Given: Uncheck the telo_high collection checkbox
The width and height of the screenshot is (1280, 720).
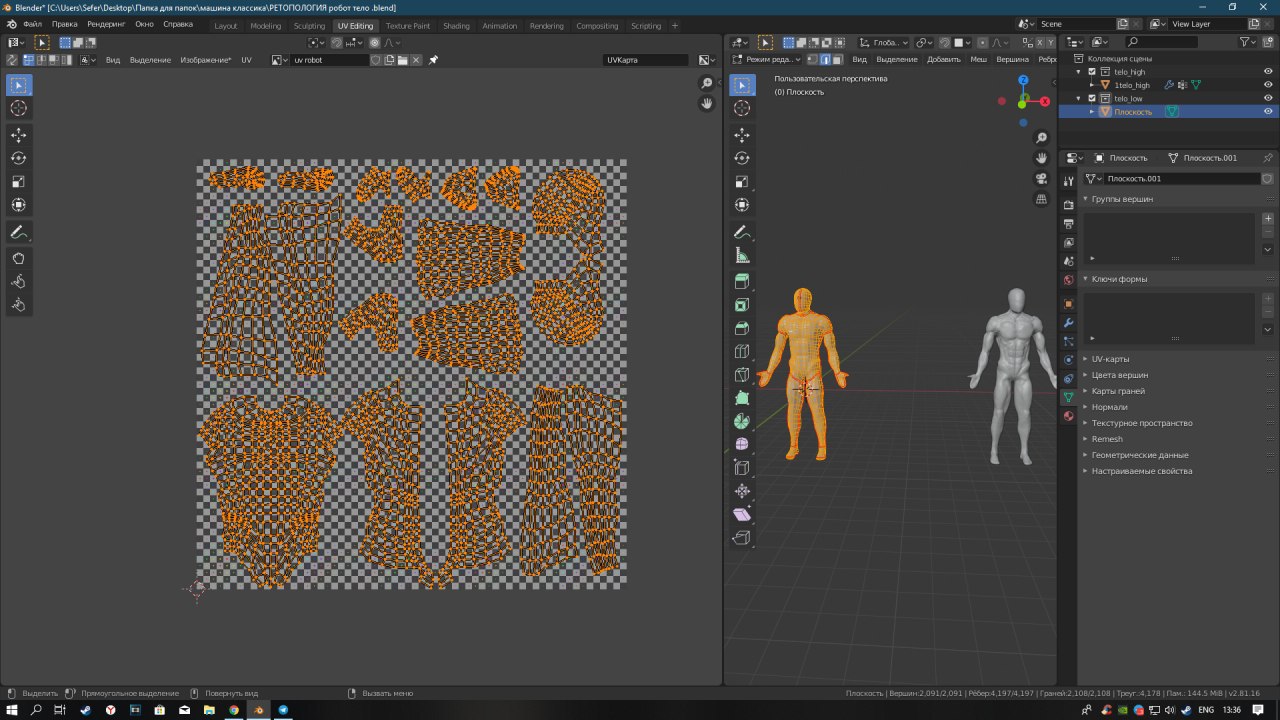Looking at the screenshot, I should (1092, 72).
